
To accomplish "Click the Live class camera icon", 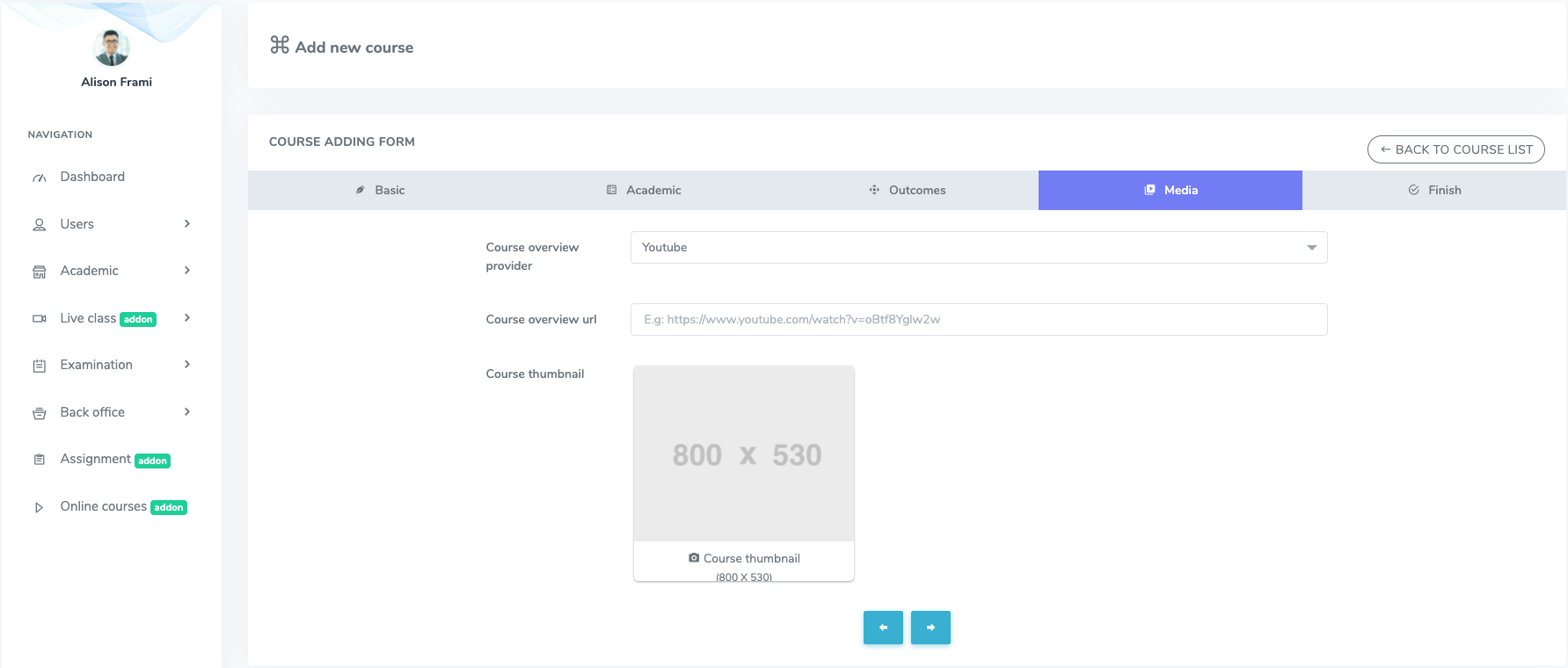I will [39, 319].
